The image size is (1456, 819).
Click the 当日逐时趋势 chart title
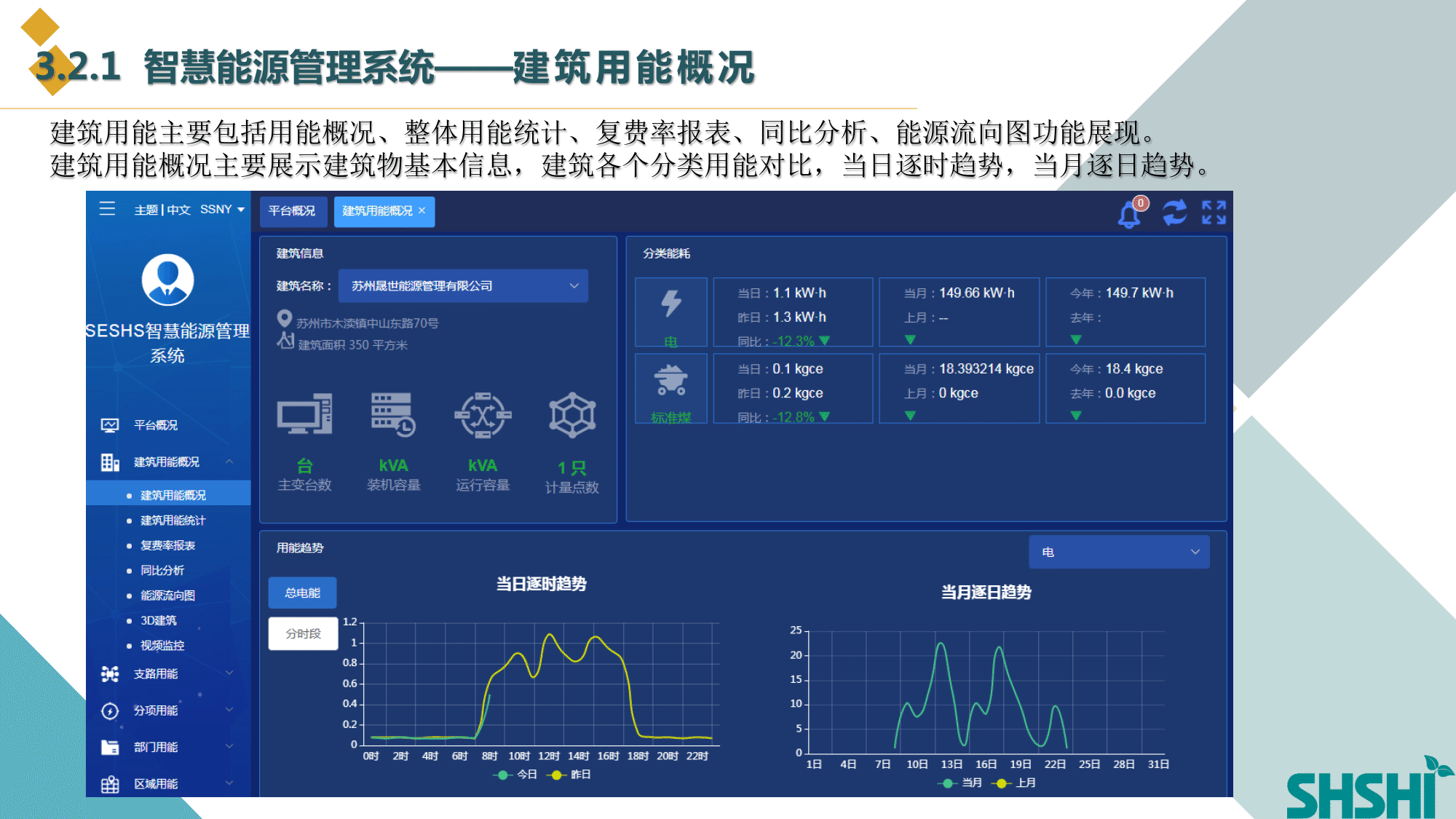[x=542, y=584]
